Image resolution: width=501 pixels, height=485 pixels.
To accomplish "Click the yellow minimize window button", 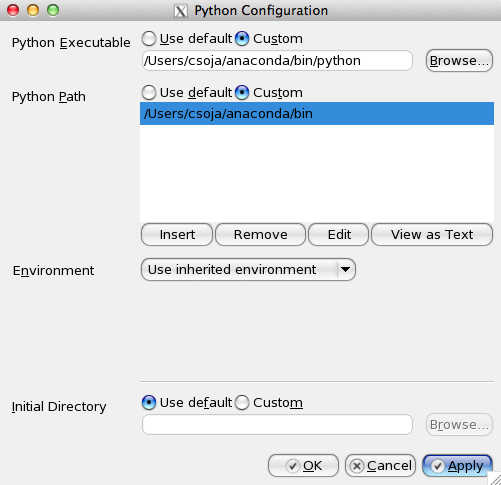I will coord(33,10).
